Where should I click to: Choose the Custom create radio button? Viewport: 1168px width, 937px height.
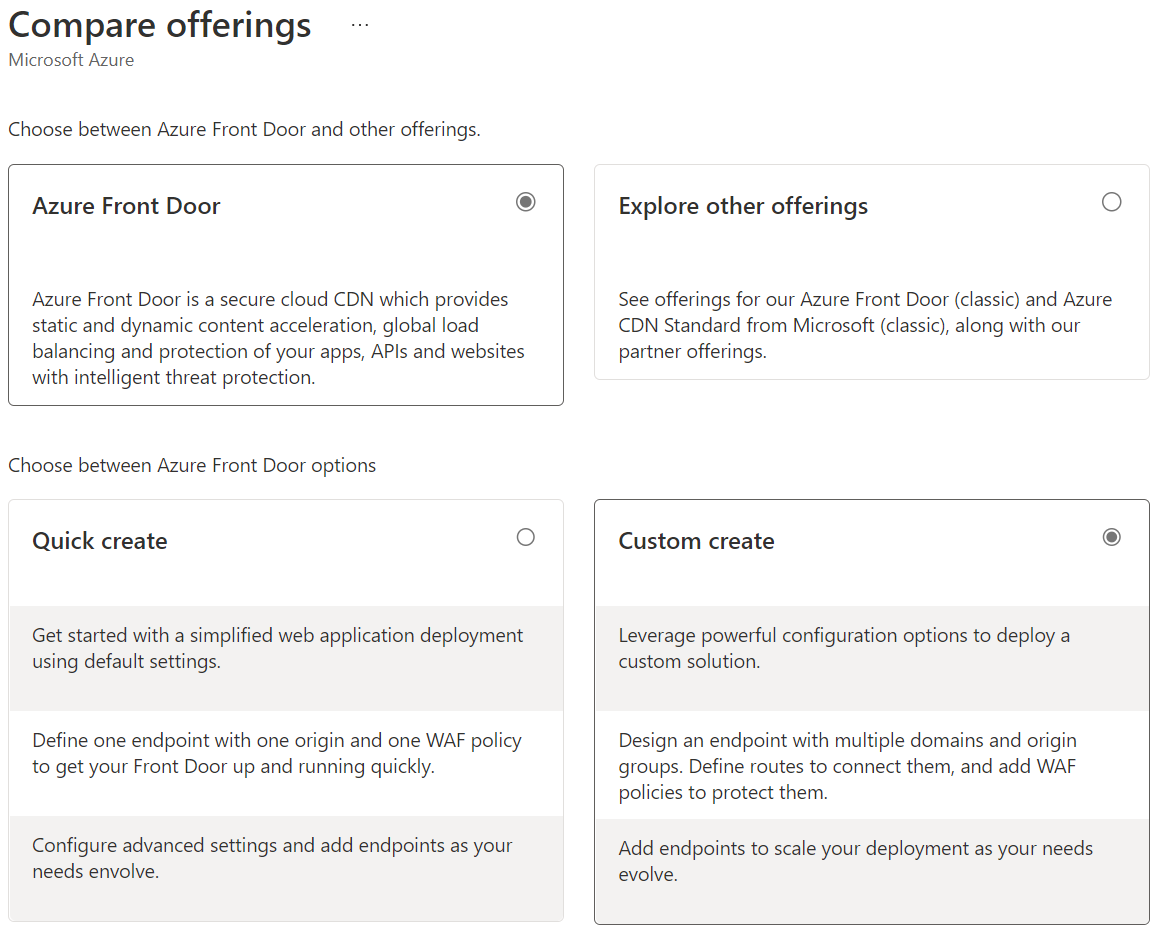(x=1111, y=537)
